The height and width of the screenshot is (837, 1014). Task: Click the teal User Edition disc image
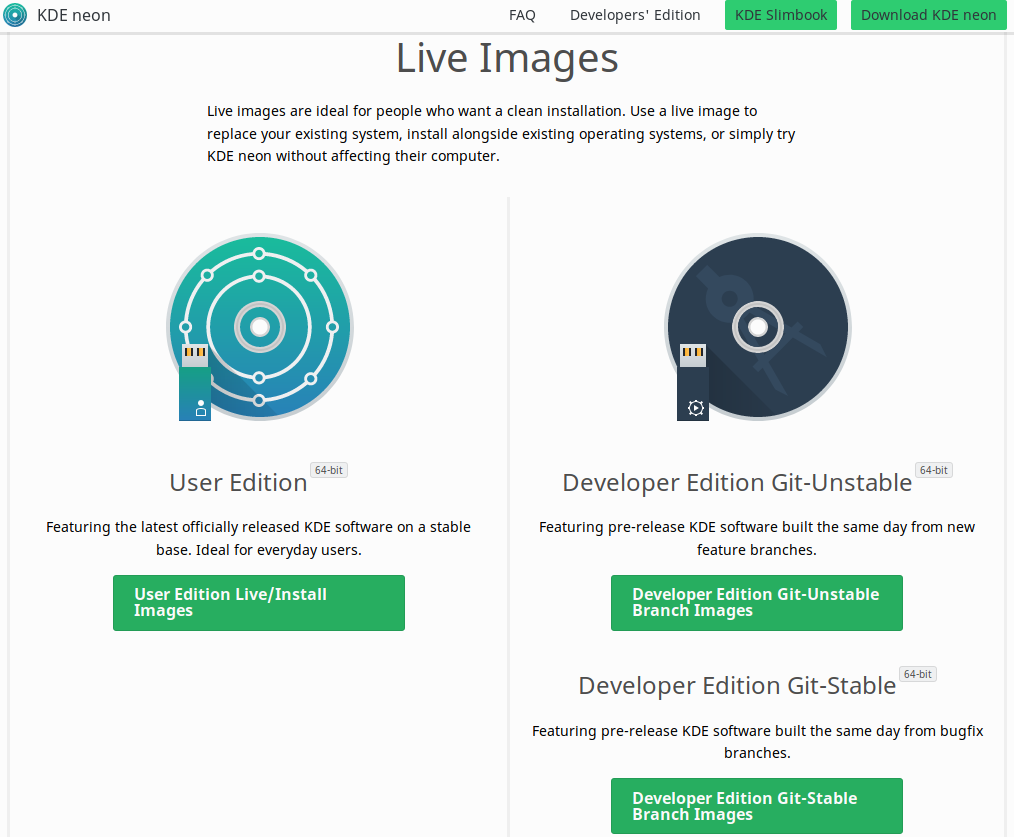coord(260,327)
